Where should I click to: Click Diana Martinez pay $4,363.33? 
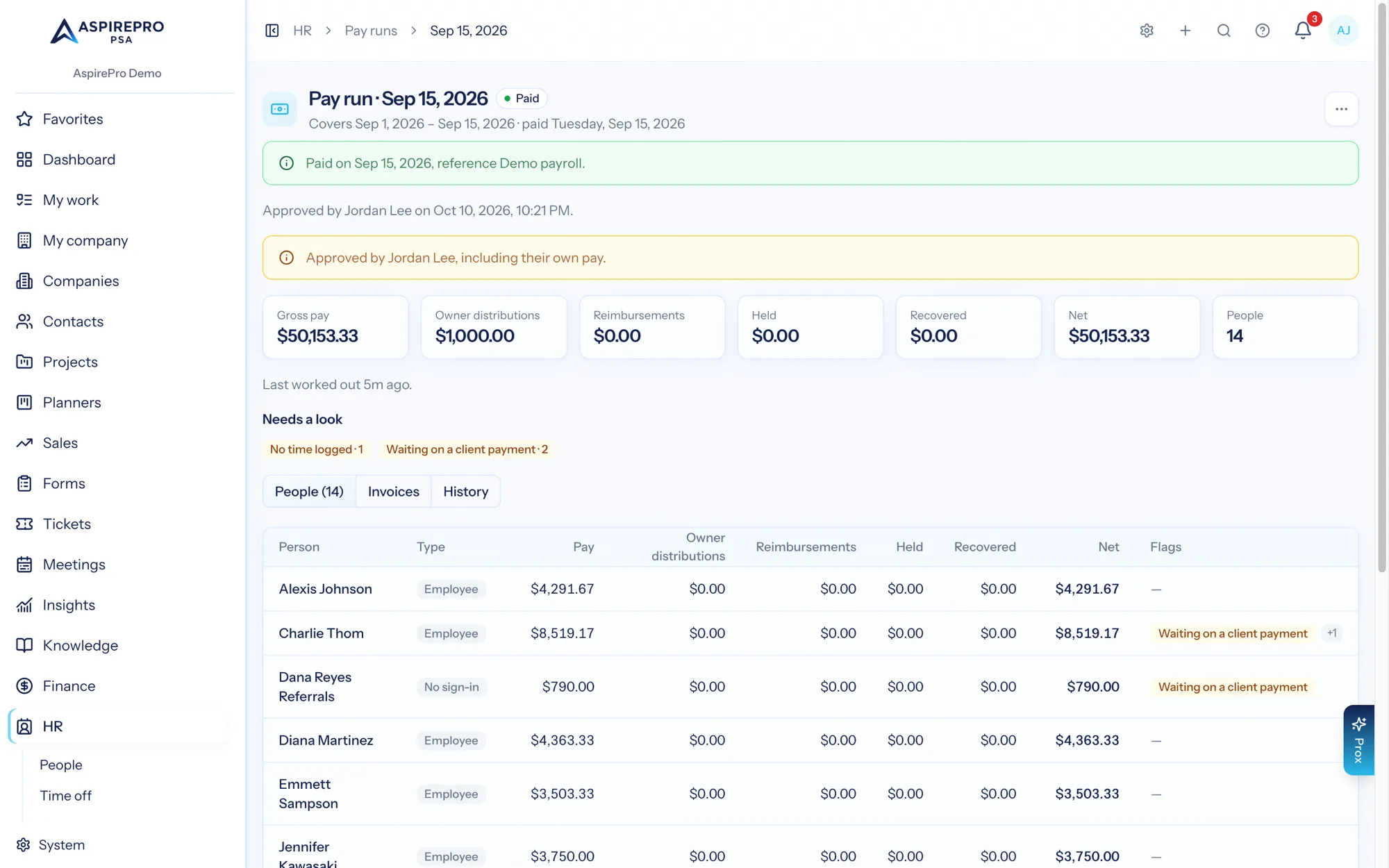click(x=563, y=740)
